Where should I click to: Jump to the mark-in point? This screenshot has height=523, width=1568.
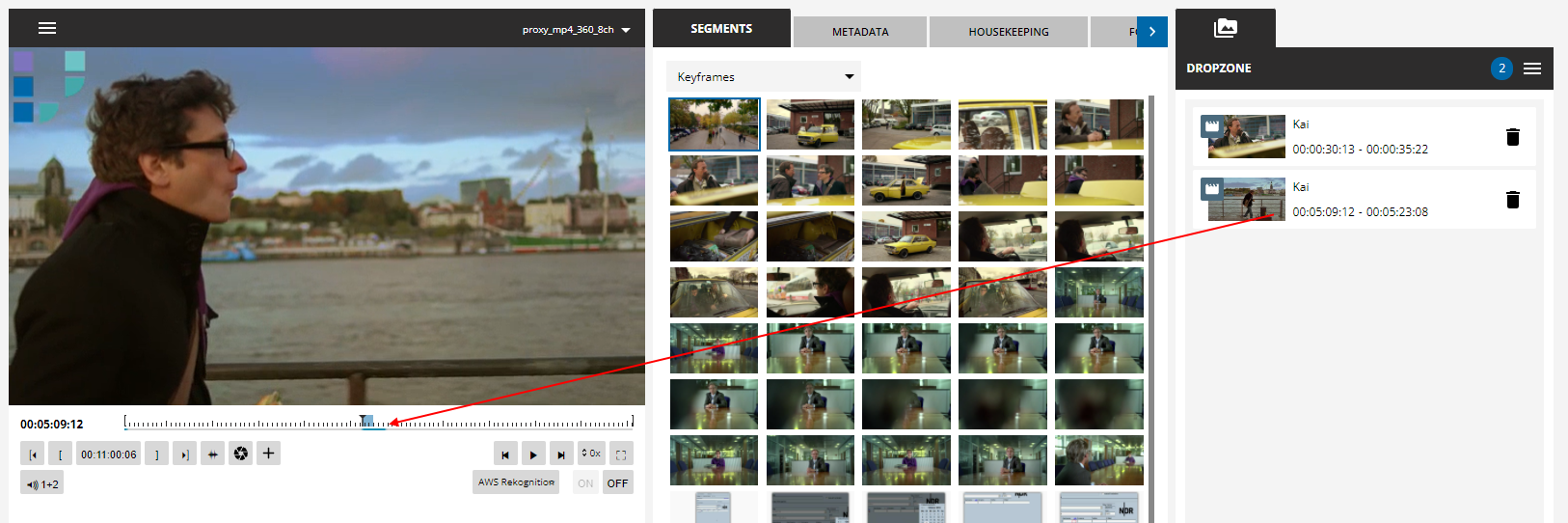pos(33,454)
